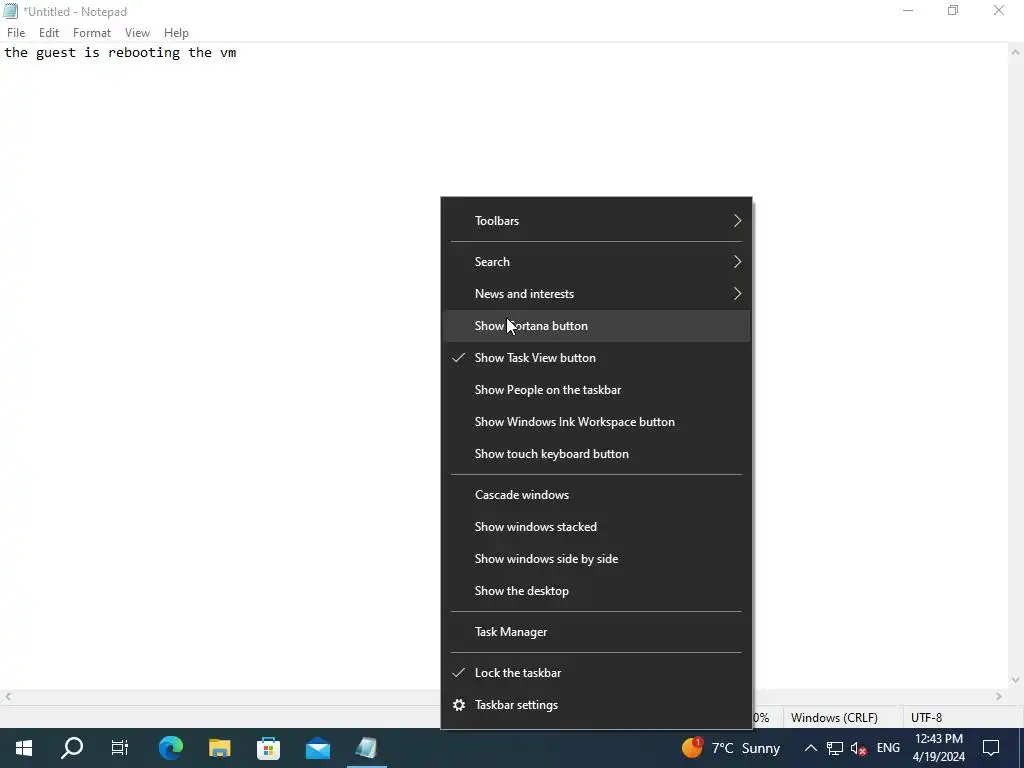Open the weather widget showing 7°C Sunny
The width and height of the screenshot is (1024, 768).
pyautogui.click(x=731, y=748)
